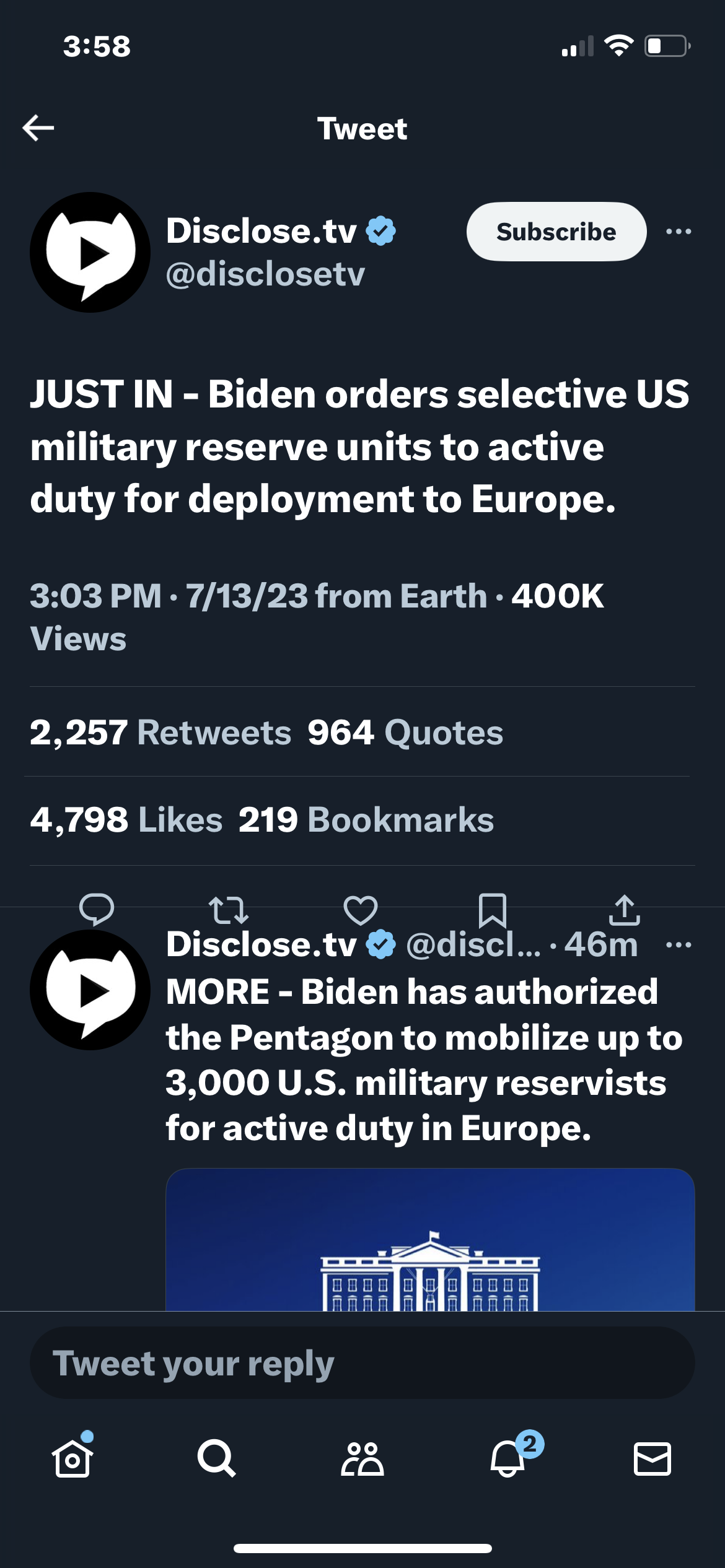
Task: Like the tweet with heart icon
Action: pos(361,910)
